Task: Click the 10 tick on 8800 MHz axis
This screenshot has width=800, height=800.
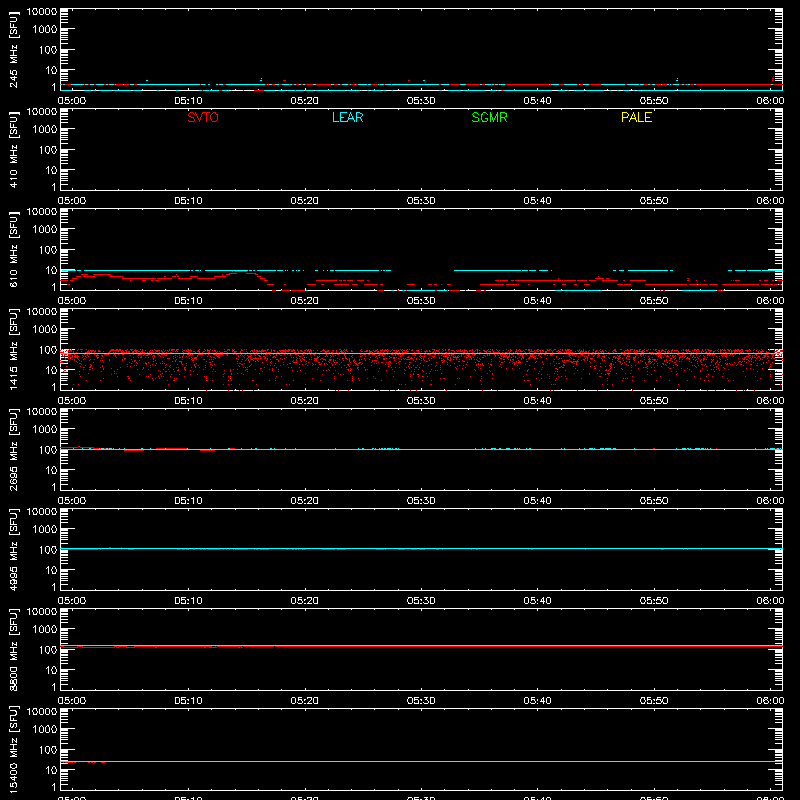Action: [51, 670]
